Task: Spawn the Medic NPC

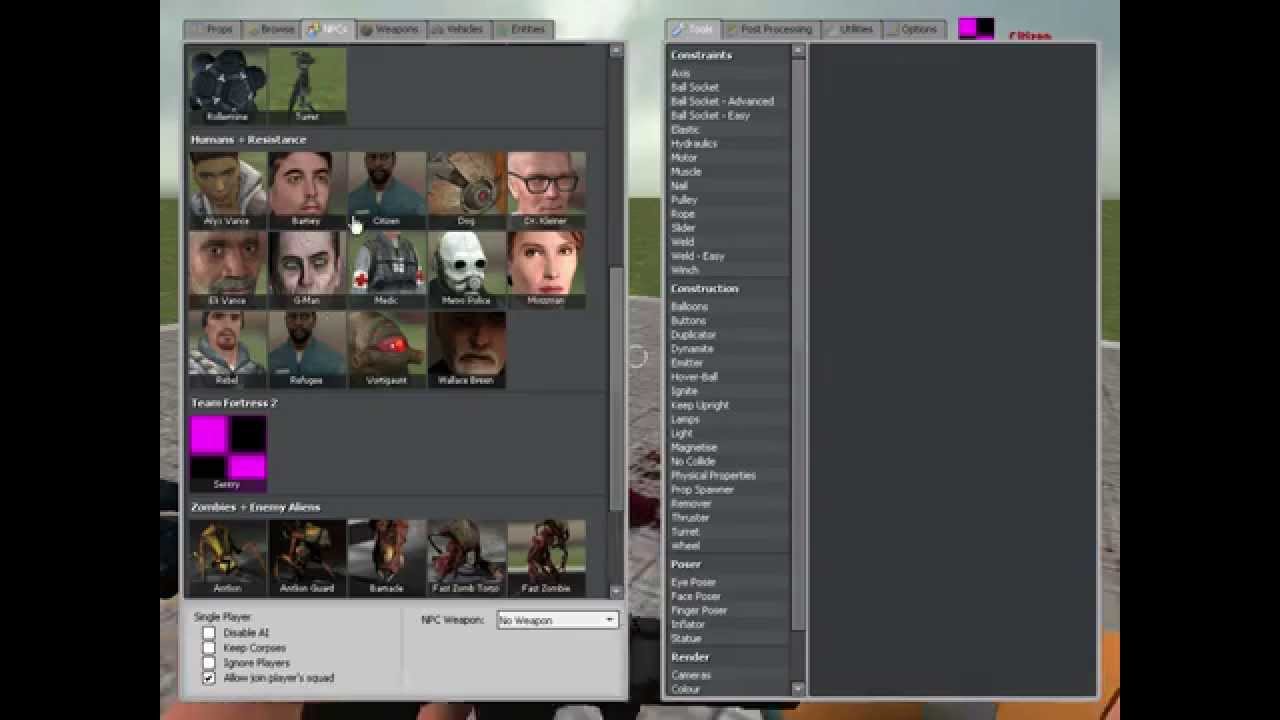Action: (x=387, y=270)
